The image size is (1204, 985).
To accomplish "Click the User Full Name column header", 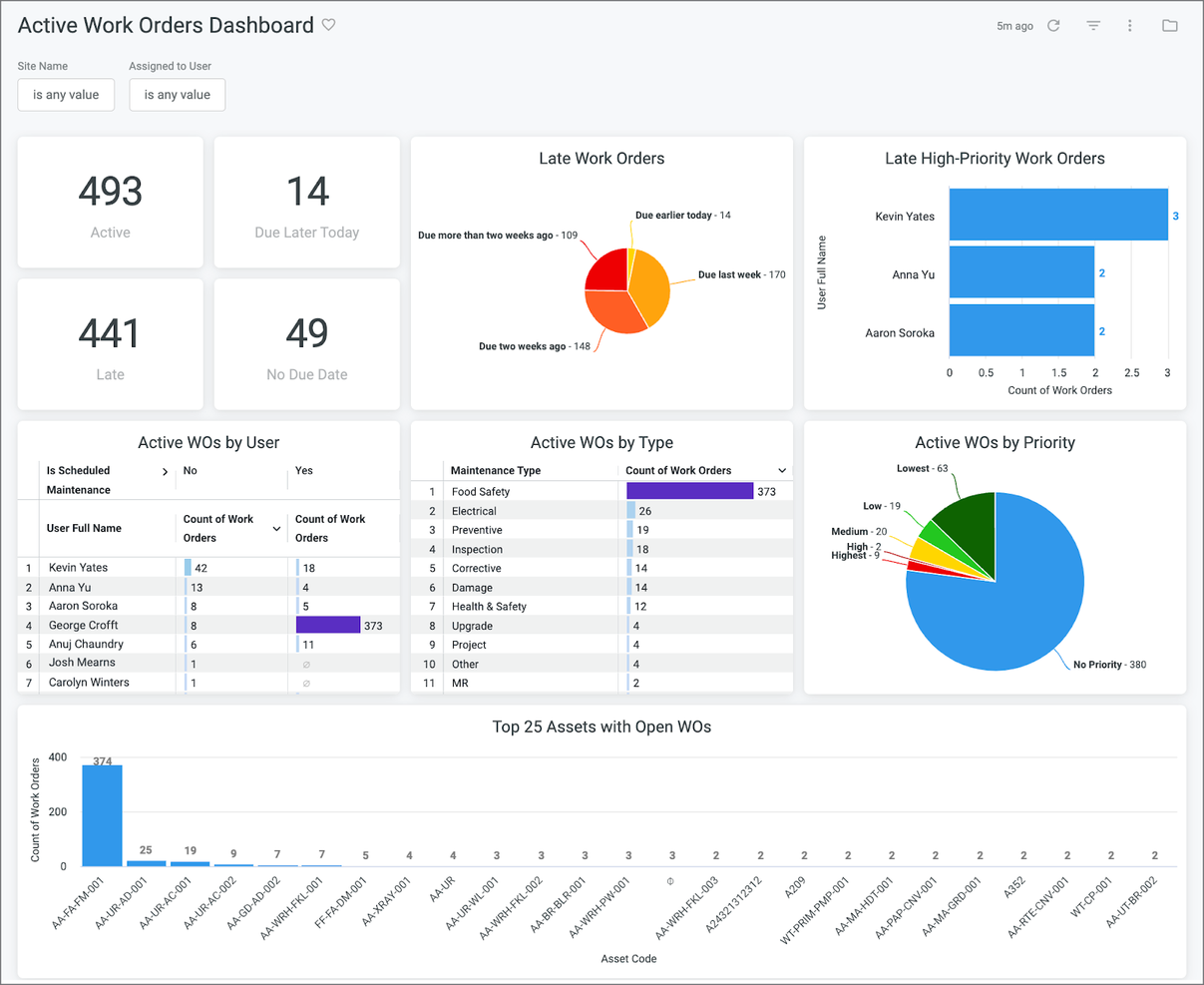I will 84,528.
